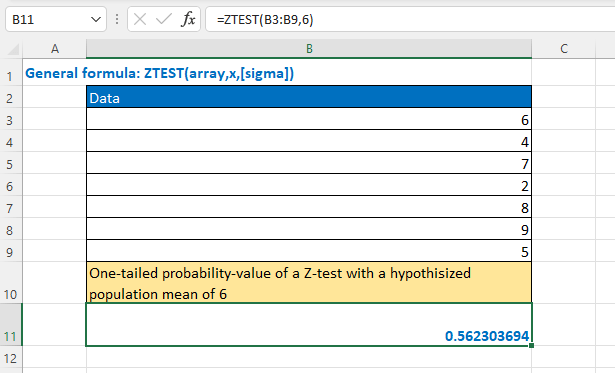The height and width of the screenshot is (373, 615).
Task: Confirm formula with the checkmark icon
Action: [x=164, y=19]
